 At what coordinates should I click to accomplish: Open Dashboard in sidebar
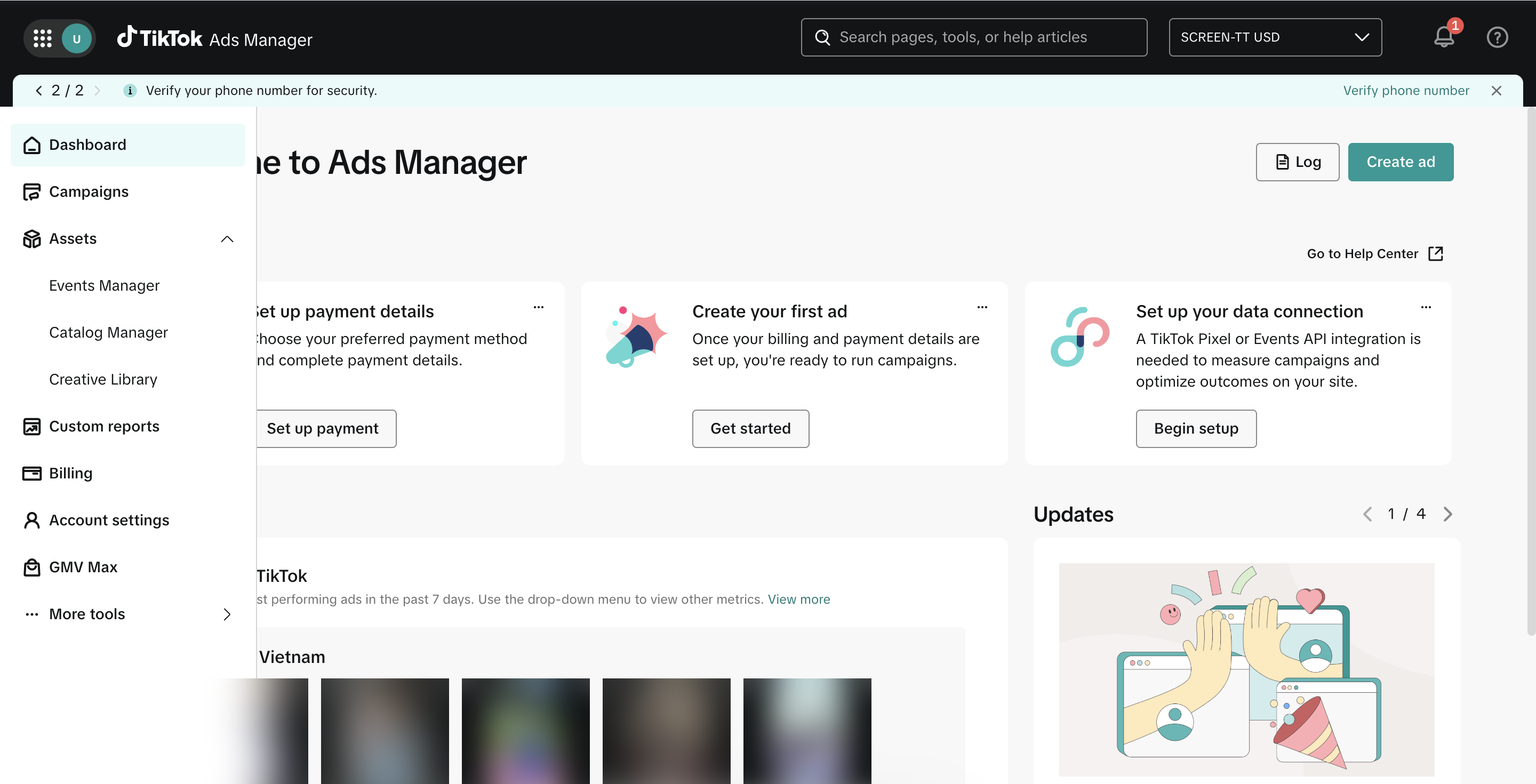(x=127, y=145)
